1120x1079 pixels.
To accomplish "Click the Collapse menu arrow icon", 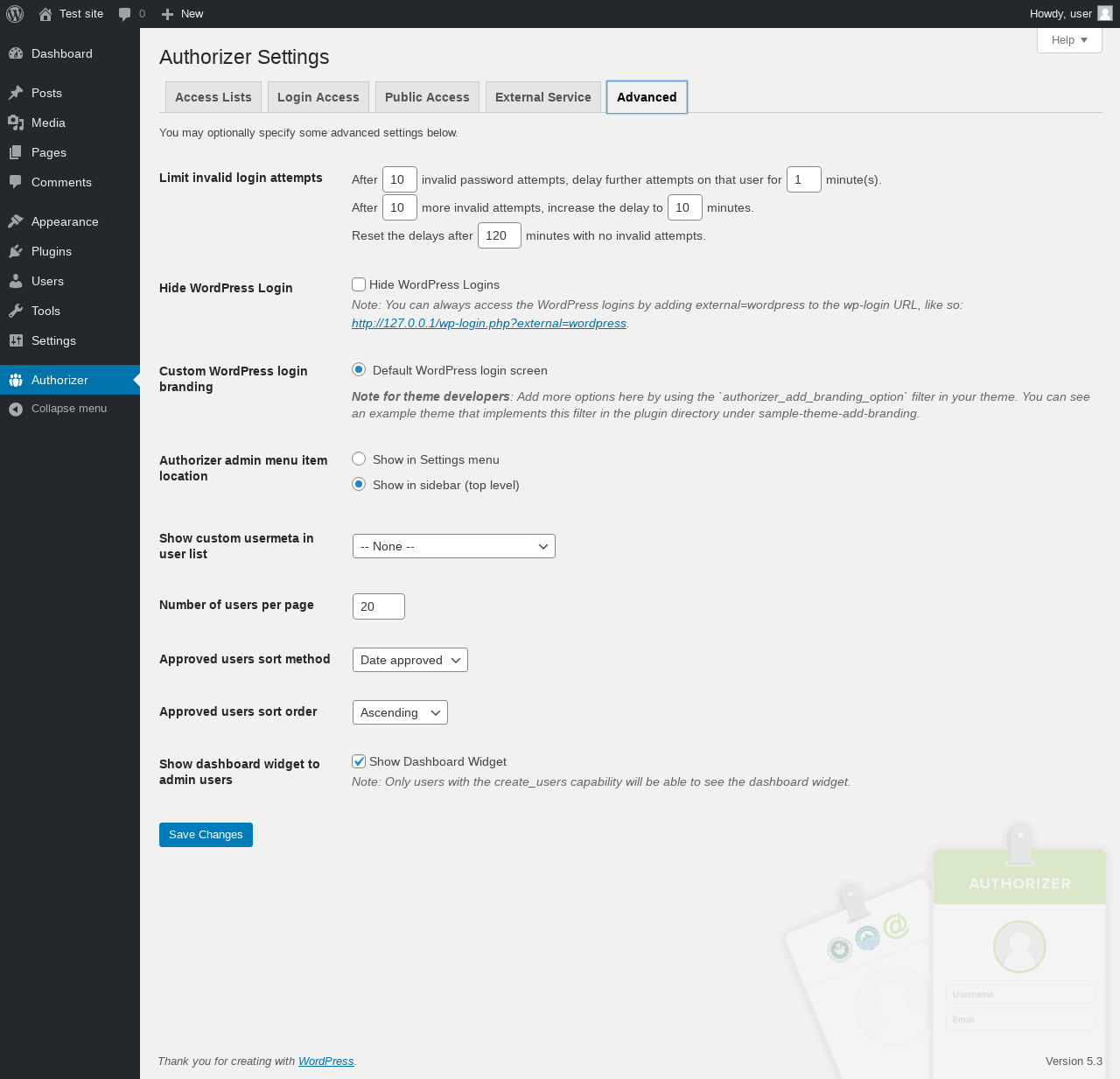I will click(16, 409).
